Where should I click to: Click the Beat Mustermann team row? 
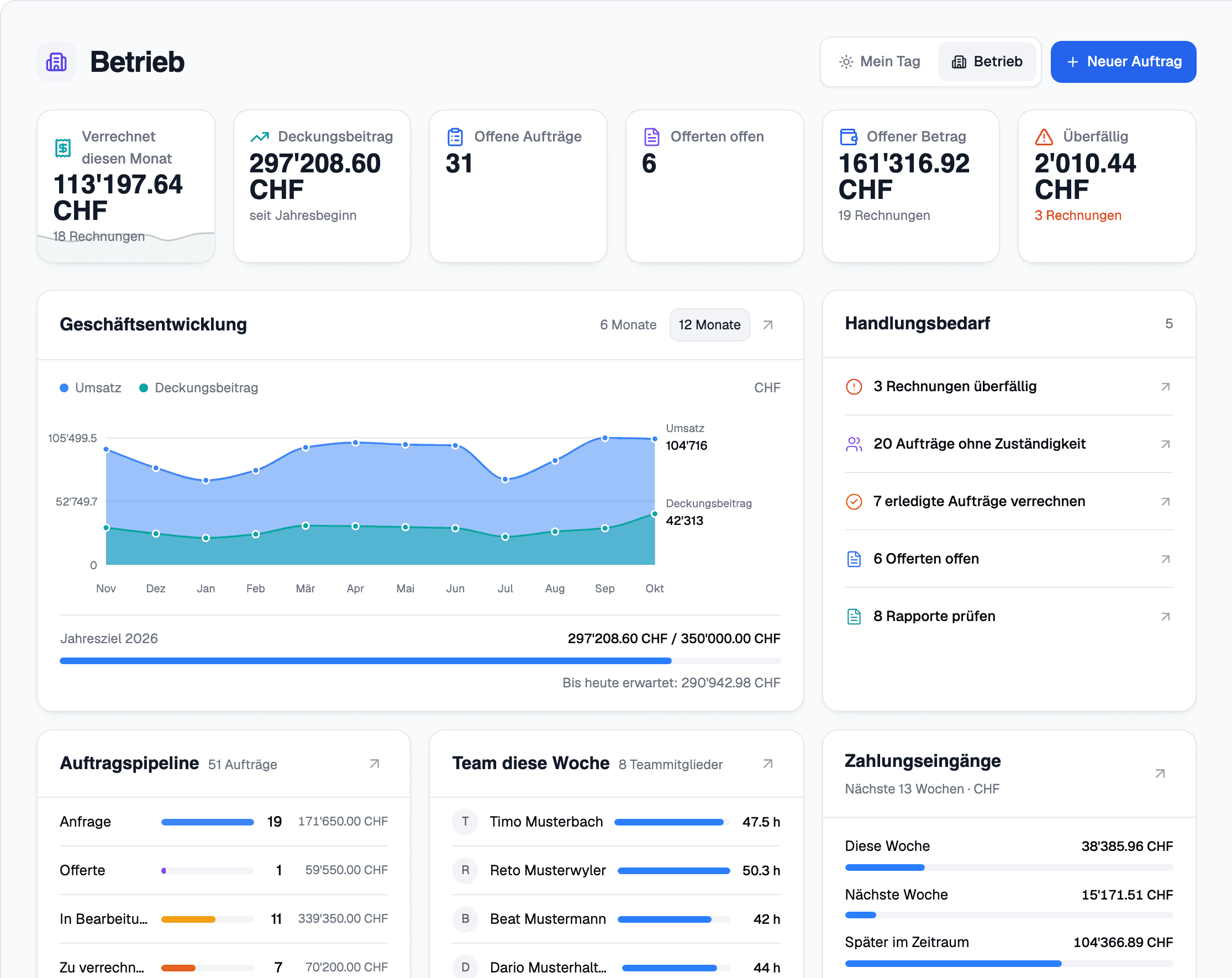click(x=616, y=918)
